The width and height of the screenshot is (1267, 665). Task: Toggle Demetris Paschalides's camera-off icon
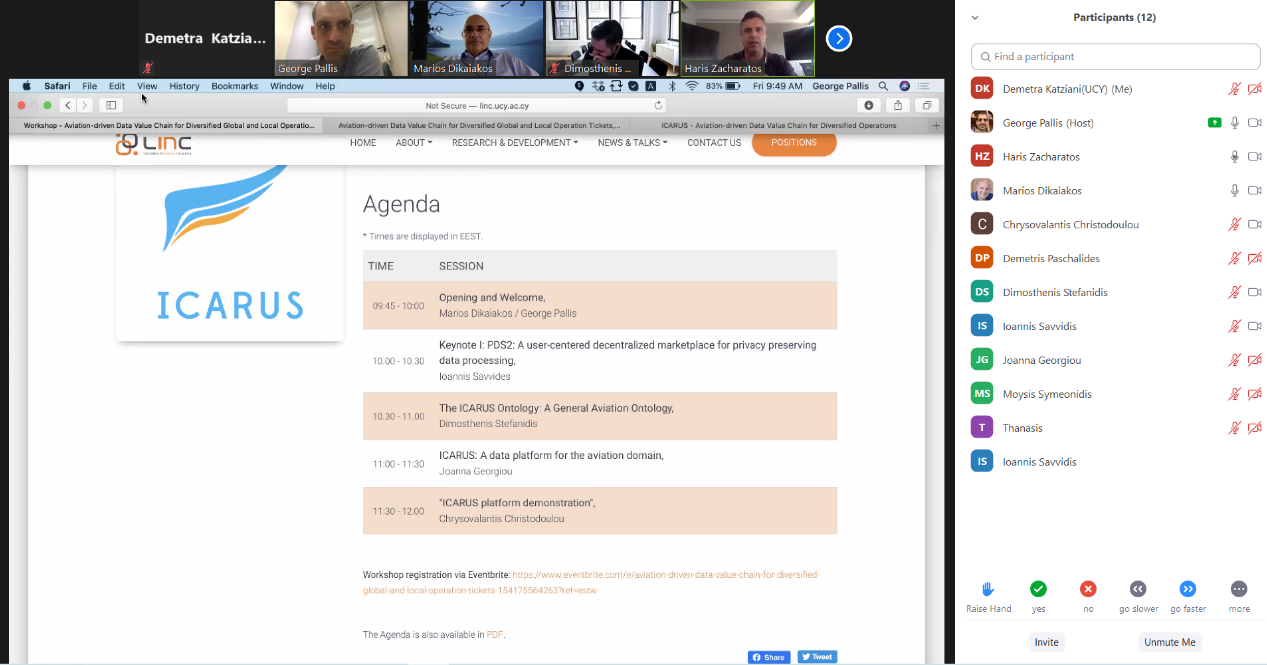[x=1255, y=259]
